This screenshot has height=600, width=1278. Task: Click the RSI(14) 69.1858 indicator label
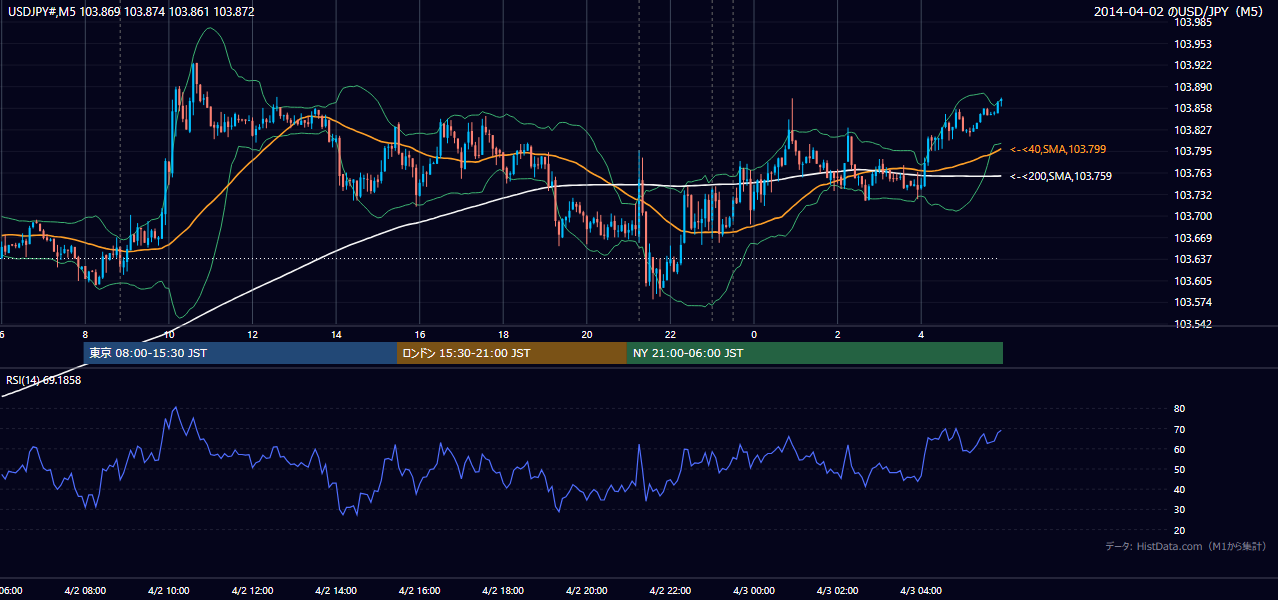click(44, 380)
